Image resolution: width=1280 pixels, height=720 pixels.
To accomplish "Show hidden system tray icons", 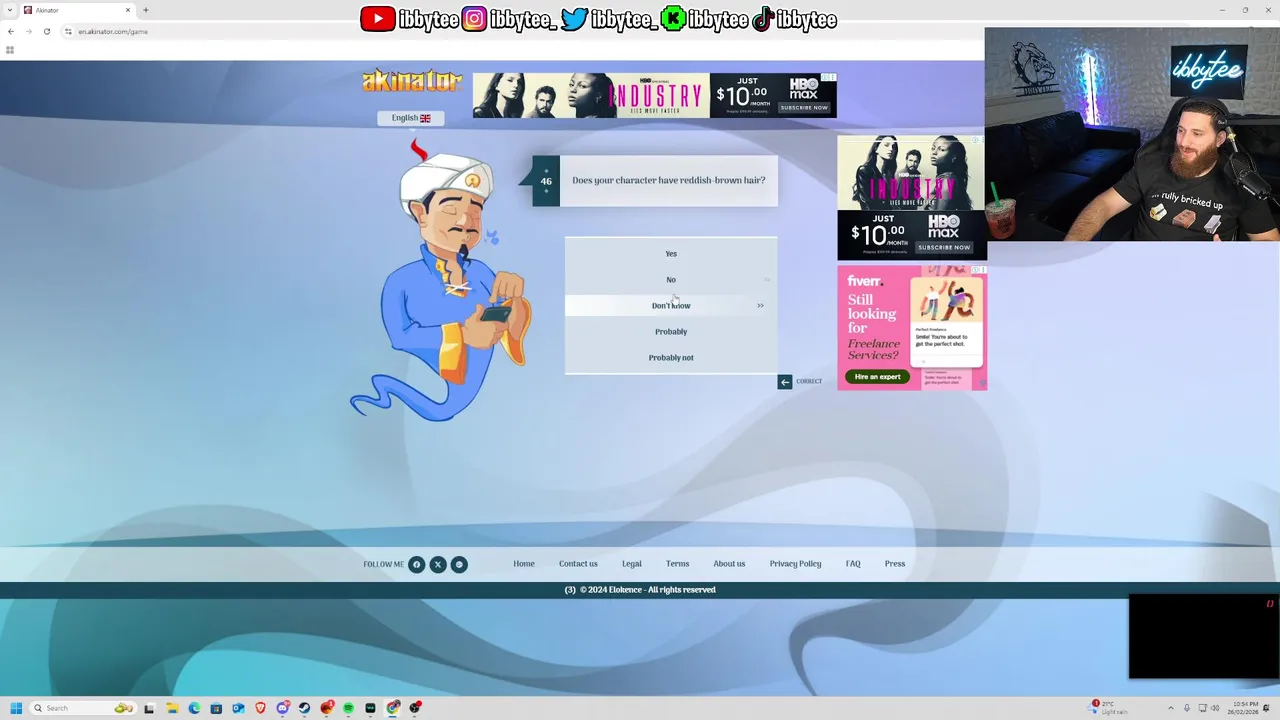I will (x=1171, y=708).
